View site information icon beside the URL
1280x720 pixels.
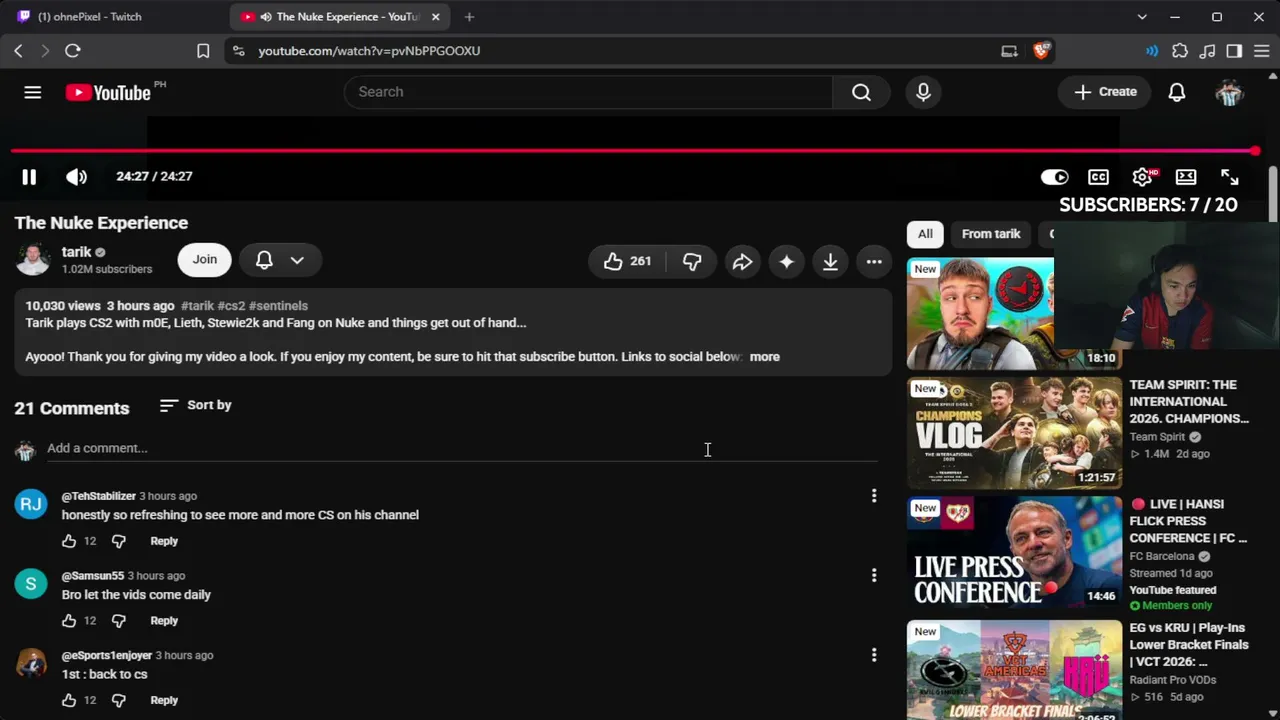(x=238, y=51)
